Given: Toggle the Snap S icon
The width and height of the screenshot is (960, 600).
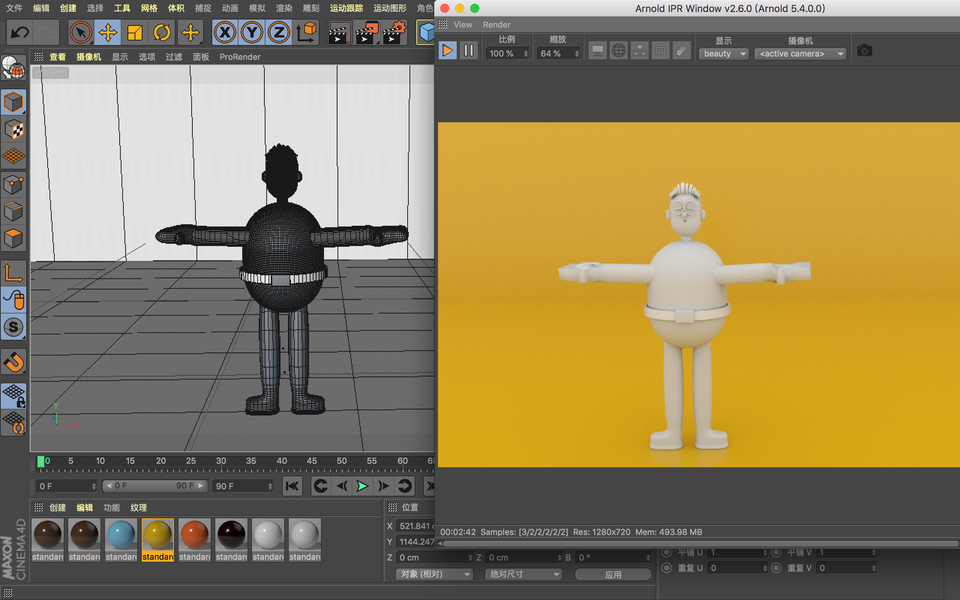Looking at the screenshot, I should point(13,327).
